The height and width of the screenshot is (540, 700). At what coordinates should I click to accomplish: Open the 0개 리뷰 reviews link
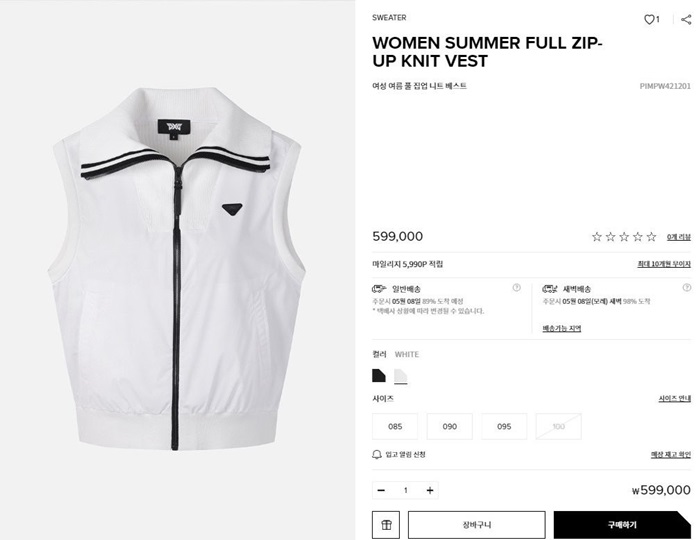tap(679, 237)
